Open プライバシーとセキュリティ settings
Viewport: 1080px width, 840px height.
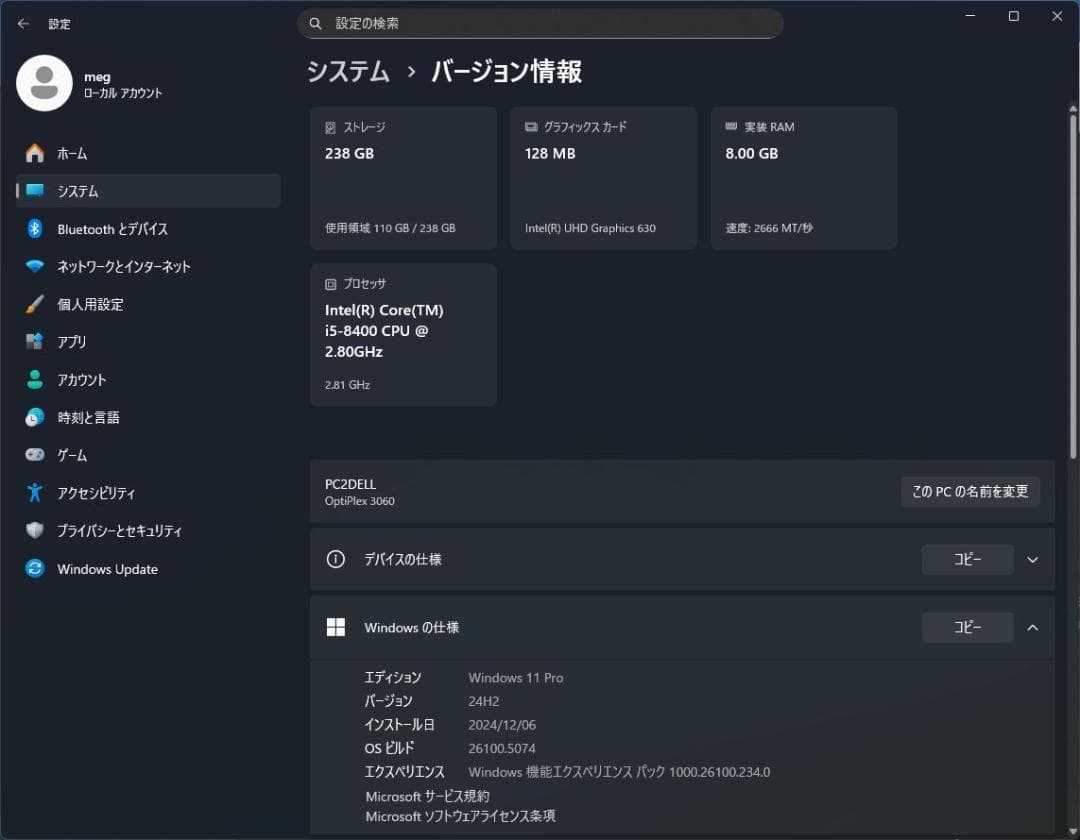coord(37,531)
